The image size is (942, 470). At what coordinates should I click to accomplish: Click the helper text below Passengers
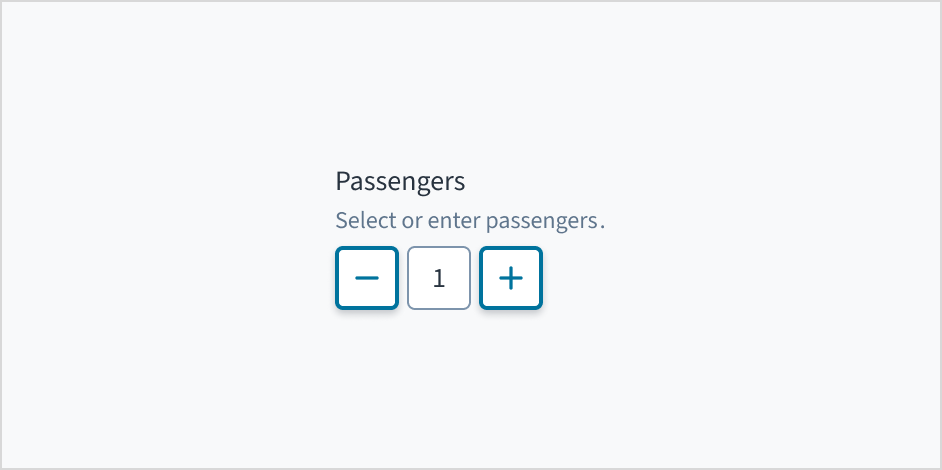coord(470,220)
